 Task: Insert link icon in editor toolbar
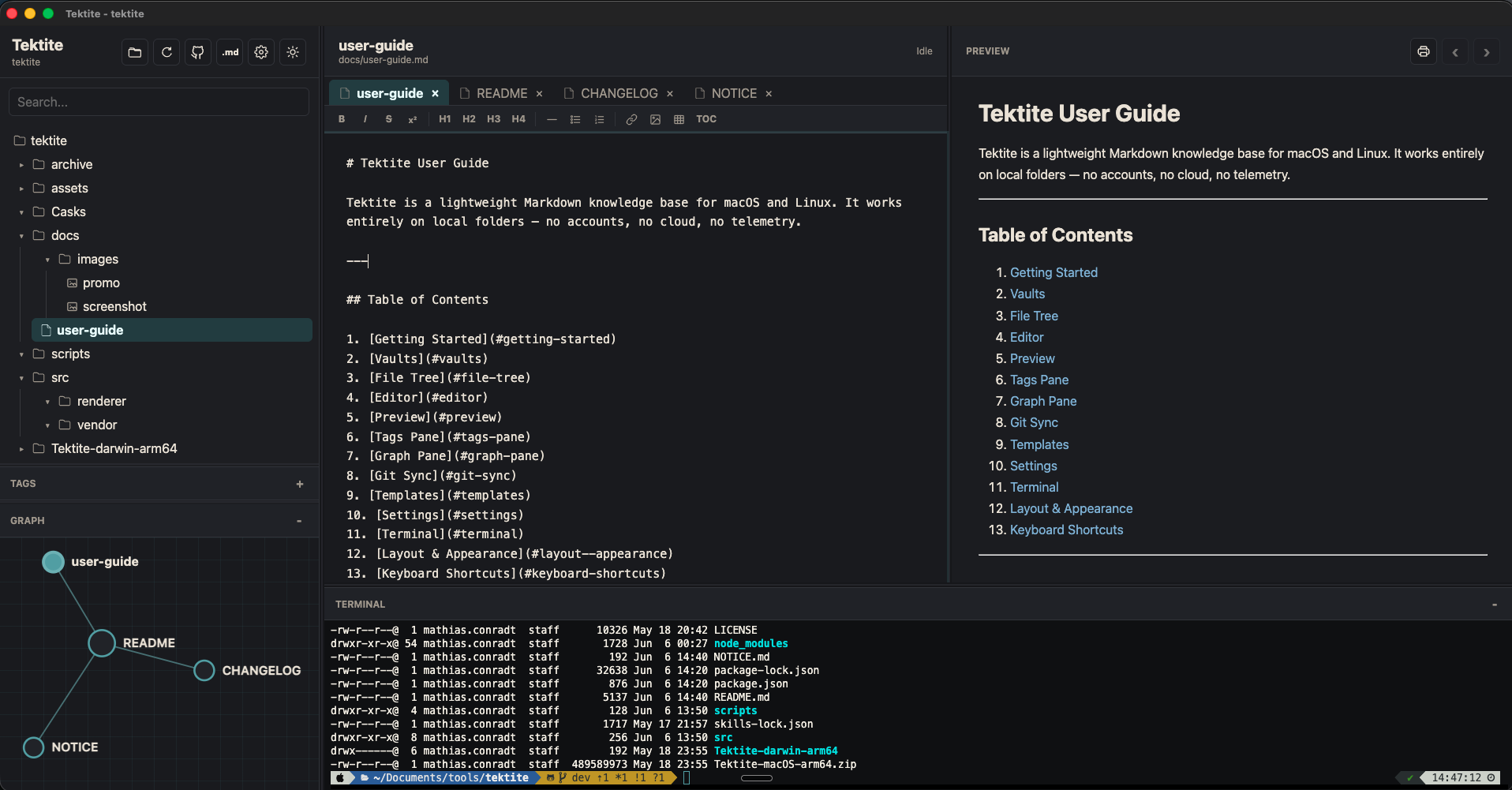pos(631,119)
